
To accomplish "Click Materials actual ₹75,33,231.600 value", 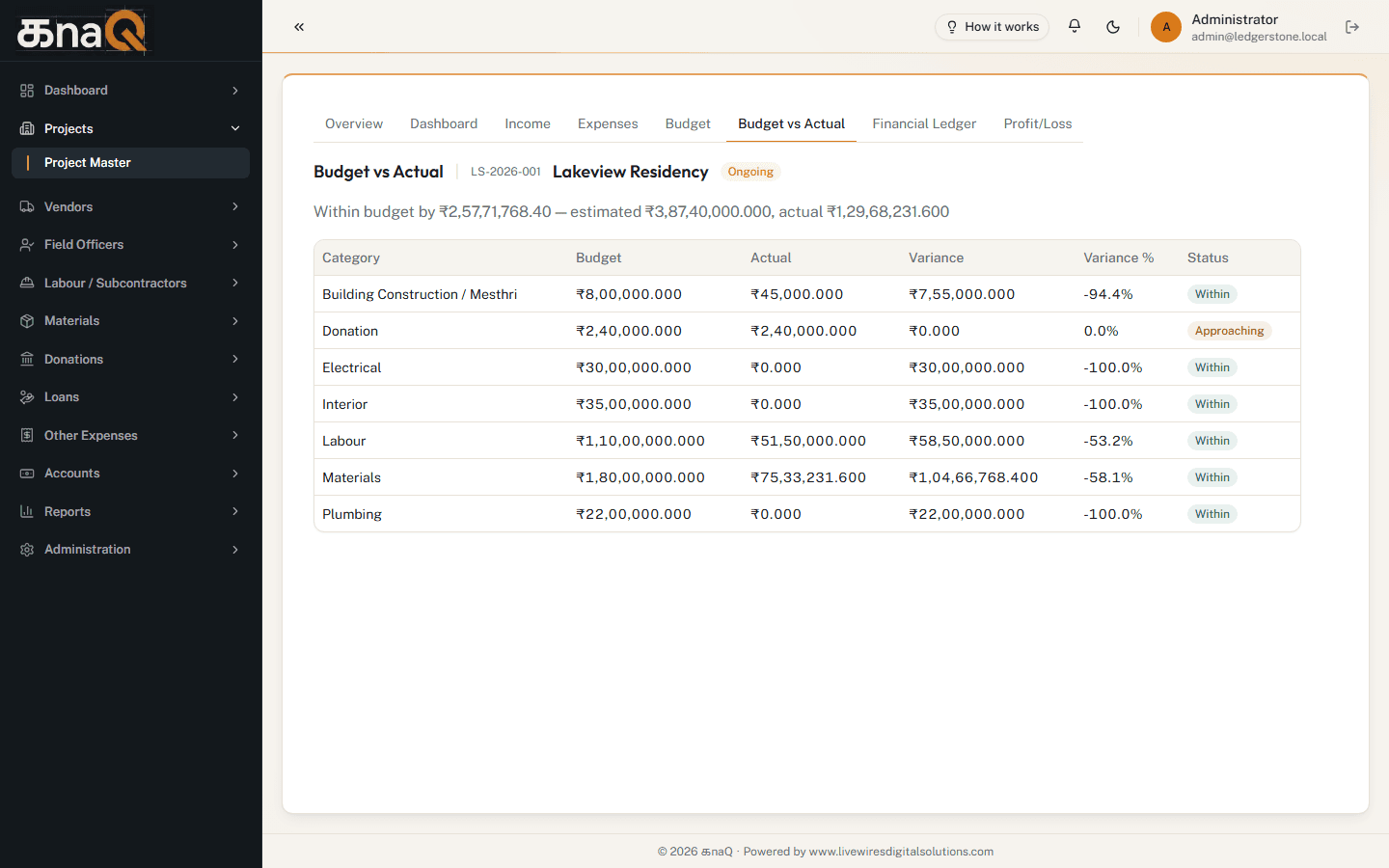I will click(x=808, y=477).
